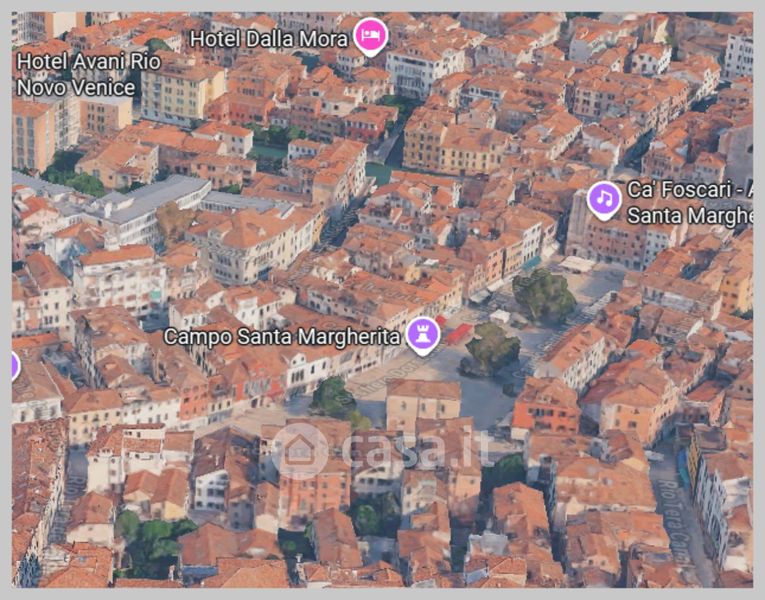Image resolution: width=765 pixels, height=600 pixels.
Task: Click the largest tree below Ca' Foscari pin
Action: tap(544, 295)
